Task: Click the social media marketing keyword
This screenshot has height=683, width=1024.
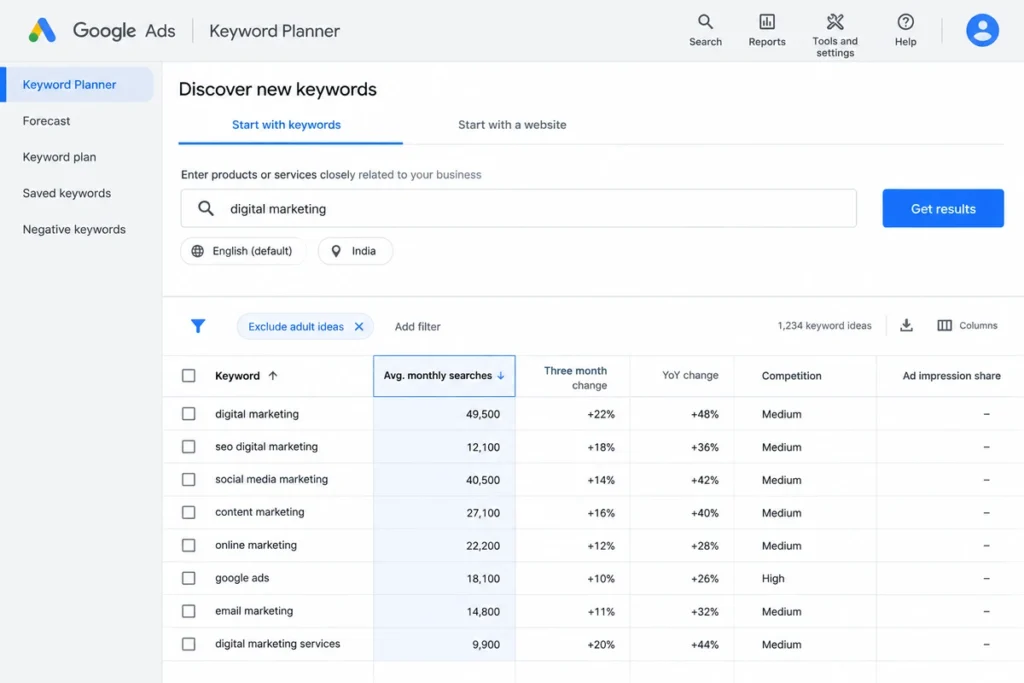Action: point(272,479)
